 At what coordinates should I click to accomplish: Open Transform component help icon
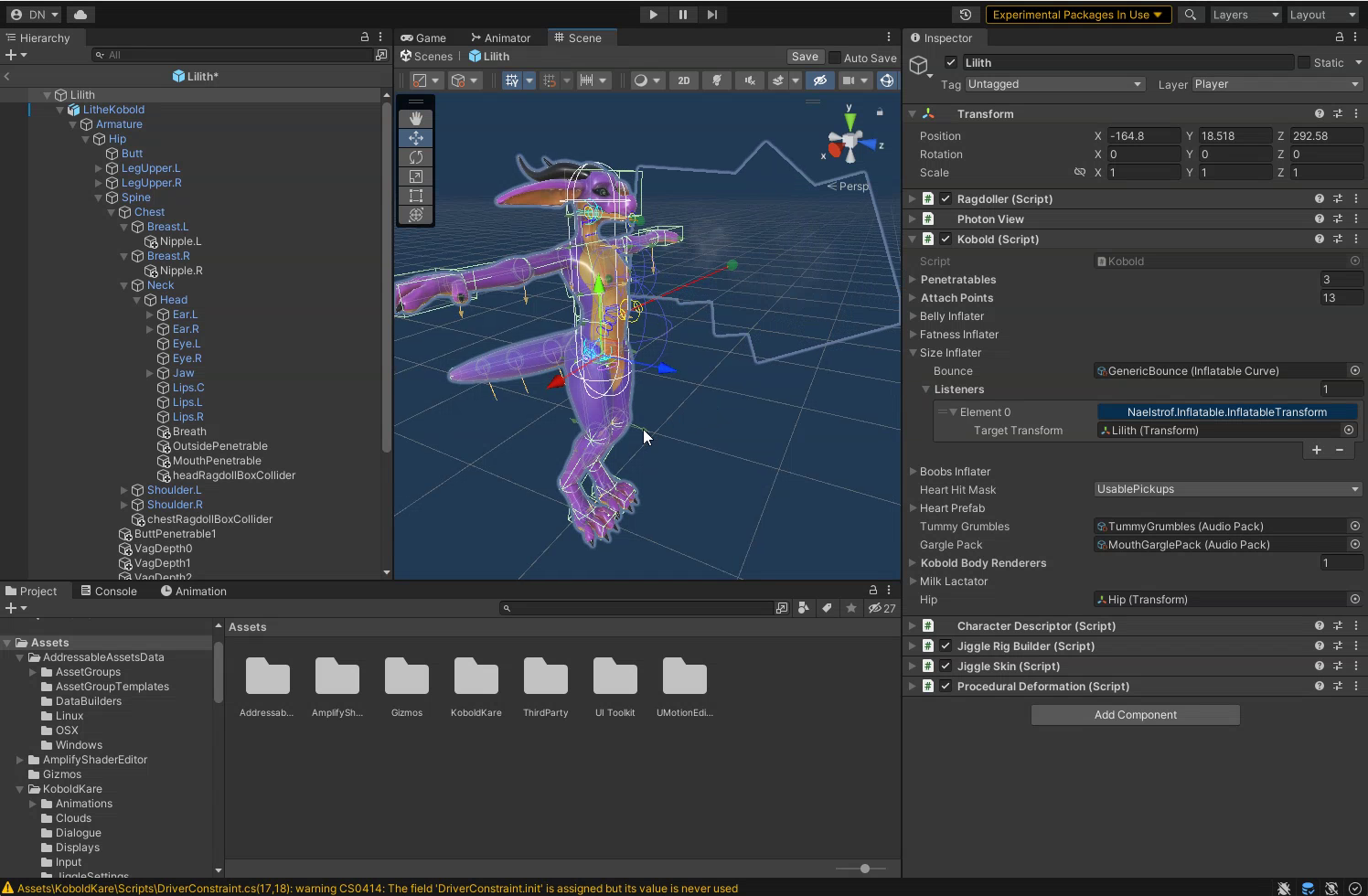click(x=1320, y=114)
